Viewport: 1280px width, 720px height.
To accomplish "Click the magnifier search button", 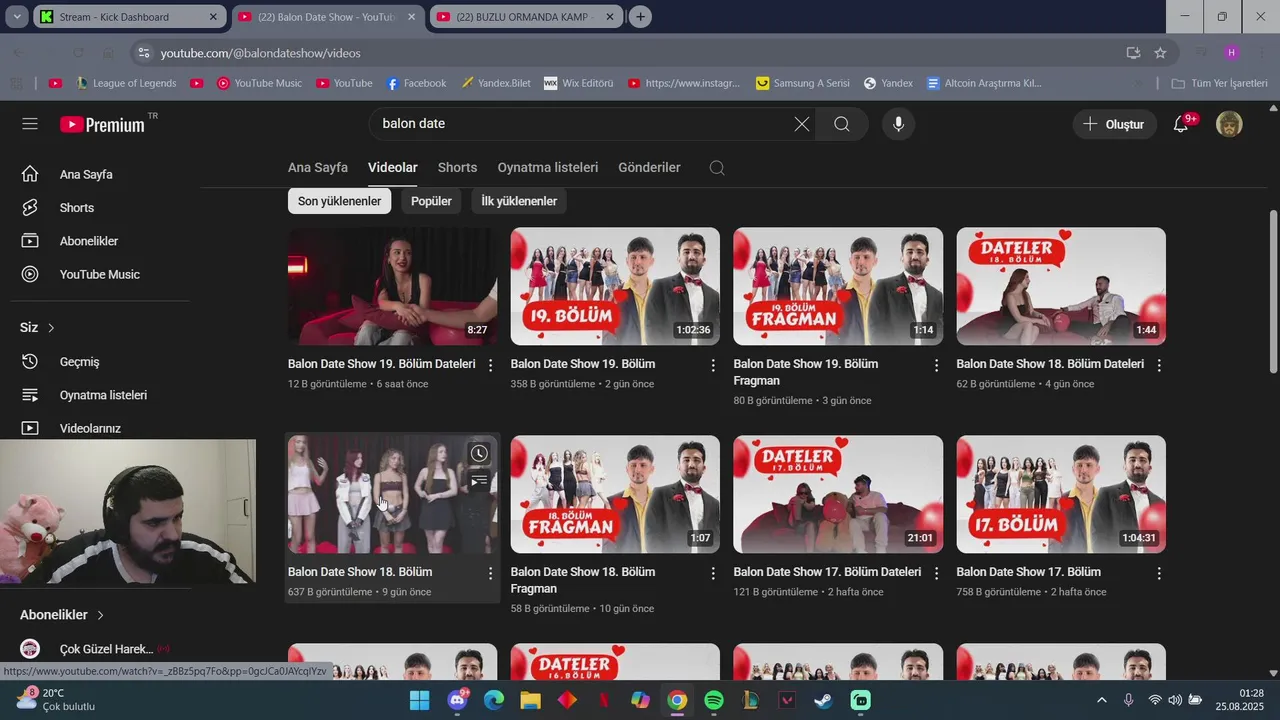I will click(x=842, y=124).
